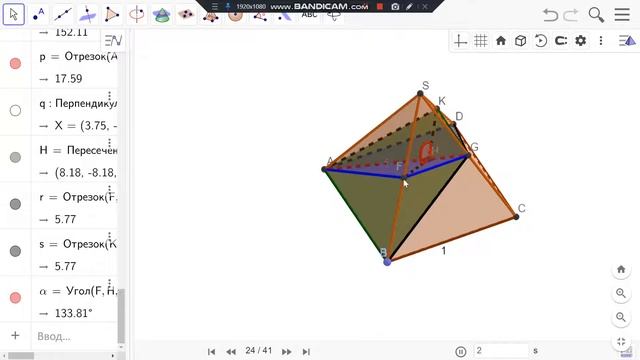Open view direction cube options

tap(520, 41)
